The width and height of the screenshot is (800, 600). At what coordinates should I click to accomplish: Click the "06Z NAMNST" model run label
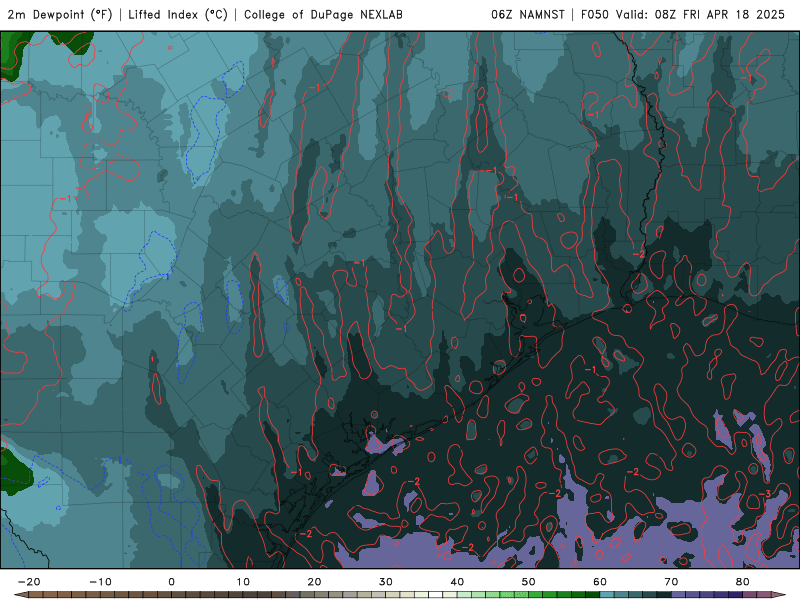coord(528,15)
